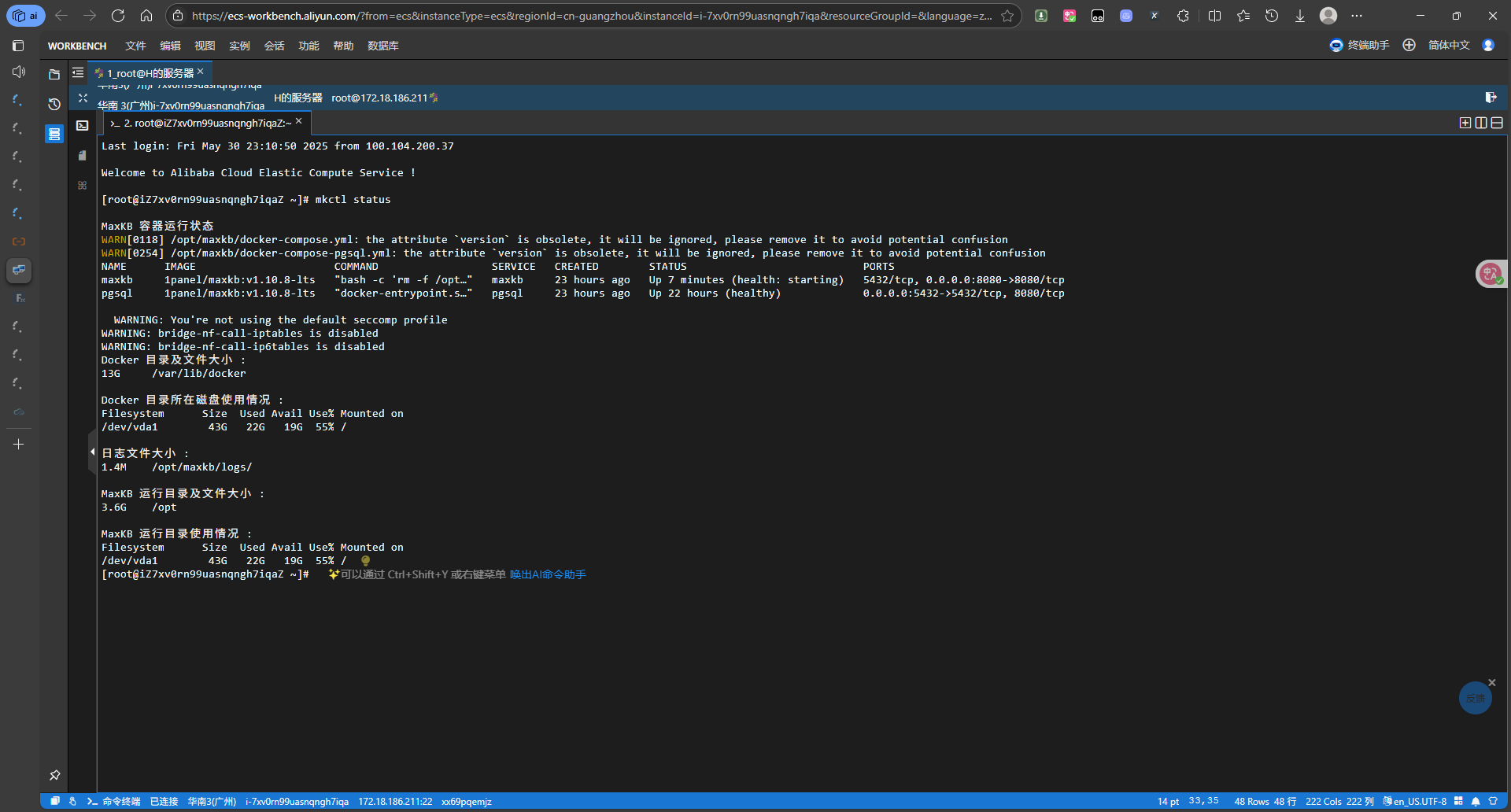Open the 编辑 menu
The width and height of the screenshot is (1511, 812).
click(x=171, y=46)
